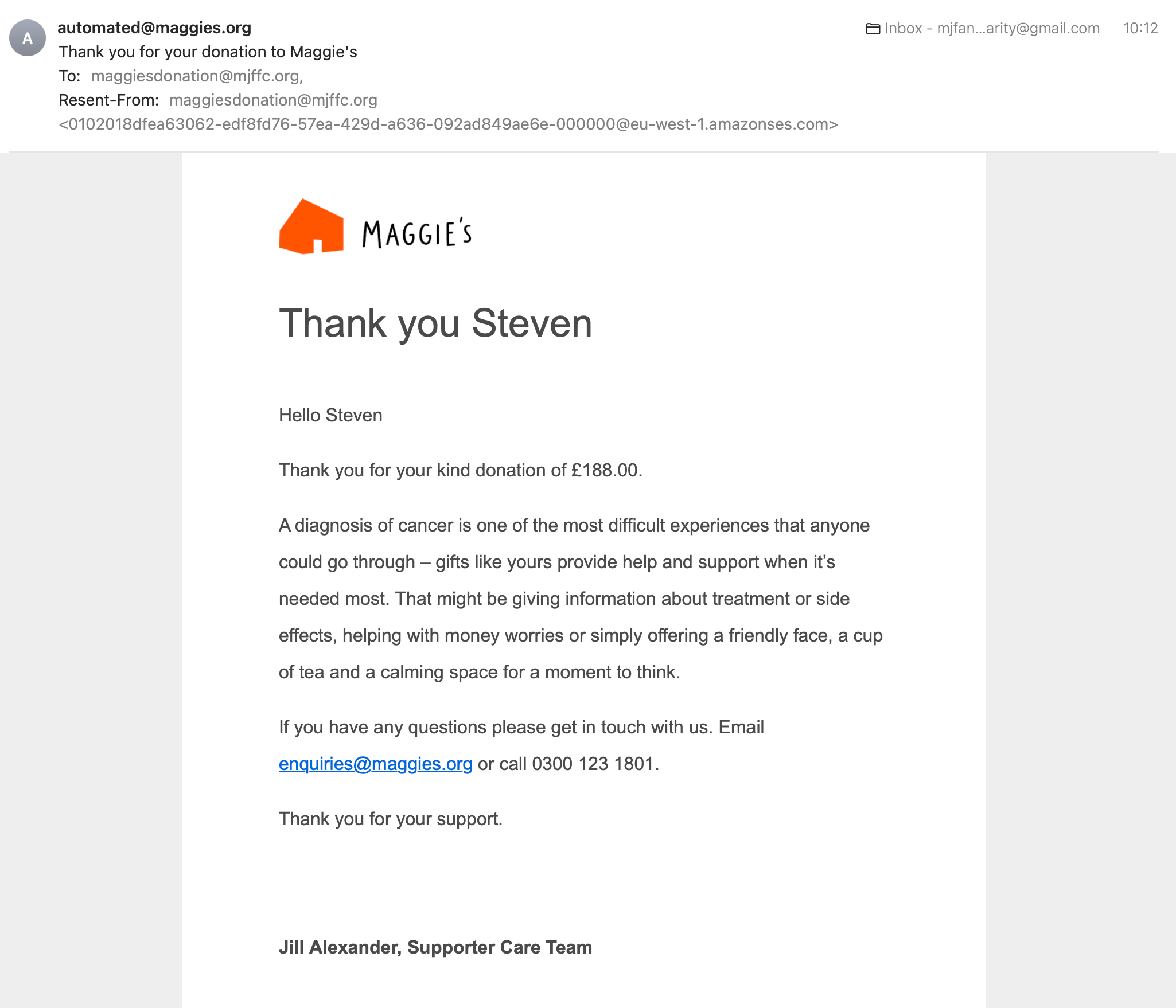
Task: Select the To recipient maggiesdonation@mjffc.org
Action: [195, 76]
